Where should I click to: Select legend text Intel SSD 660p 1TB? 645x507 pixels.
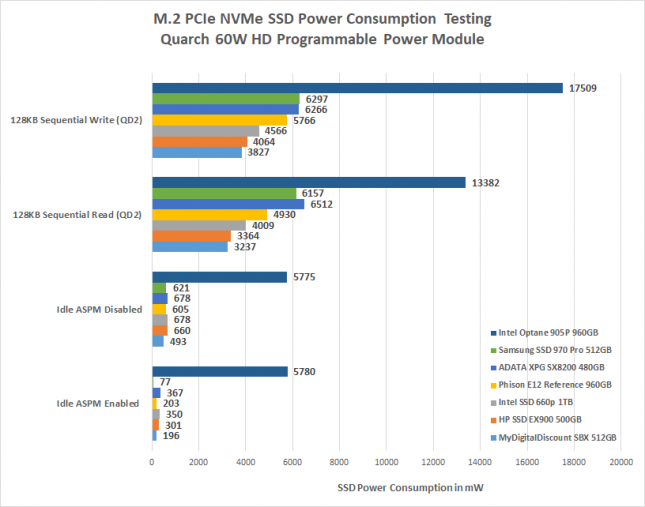(536, 402)
